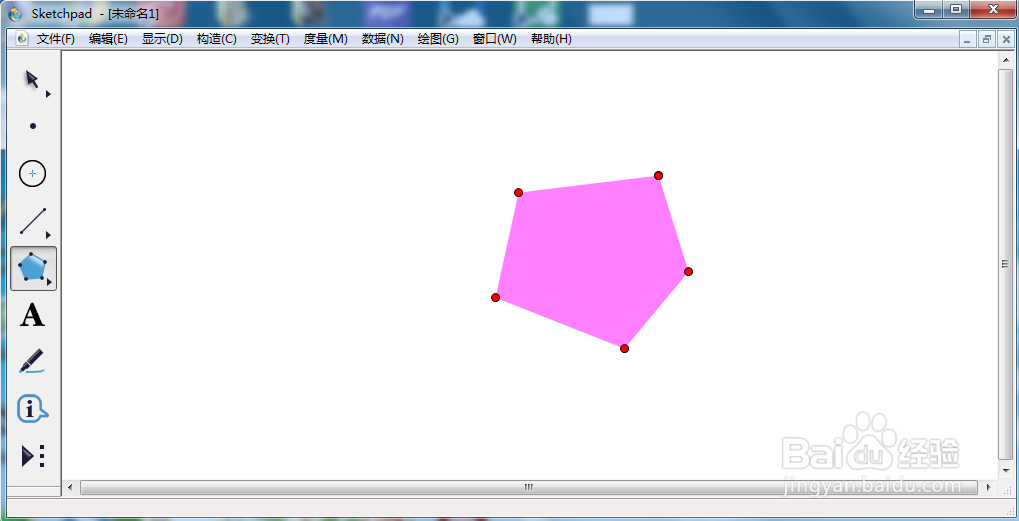Viewport: 1019px width, 521px height.
Task: Open the 帮助(H) menu
Action: coord(551,39)
